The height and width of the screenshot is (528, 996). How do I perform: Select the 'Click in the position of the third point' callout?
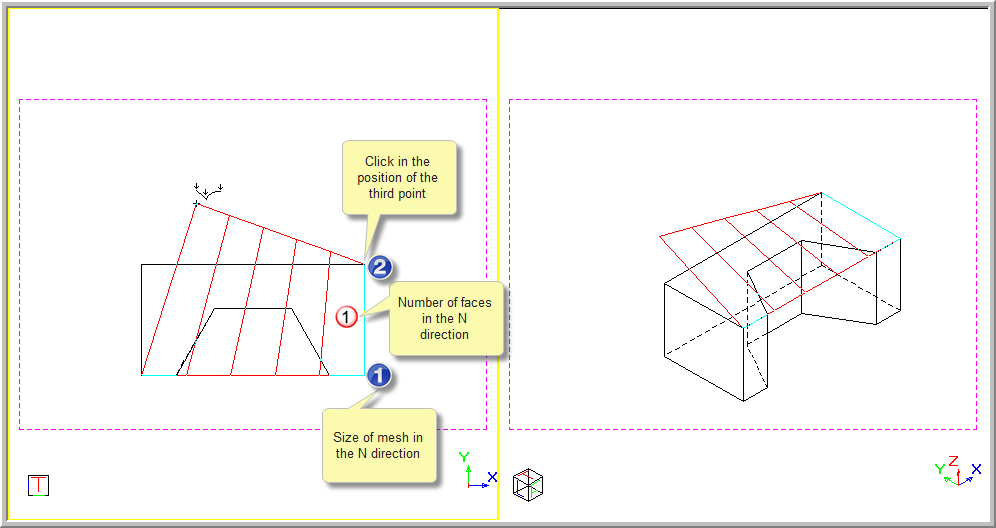pos(399,177)
